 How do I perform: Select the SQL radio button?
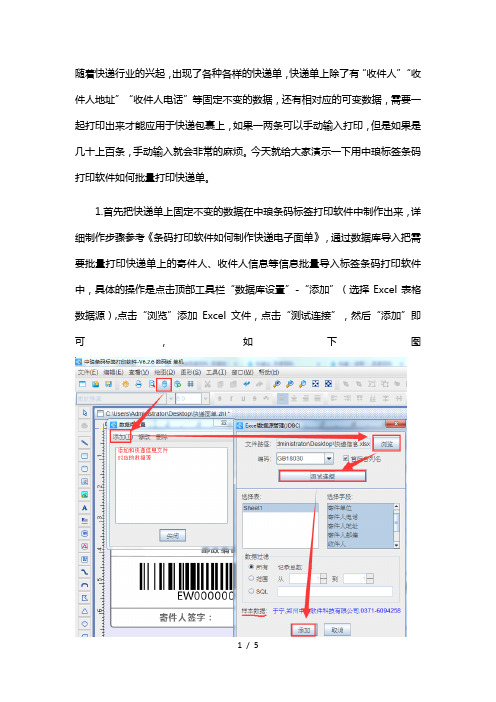click(x=251, y=591)
